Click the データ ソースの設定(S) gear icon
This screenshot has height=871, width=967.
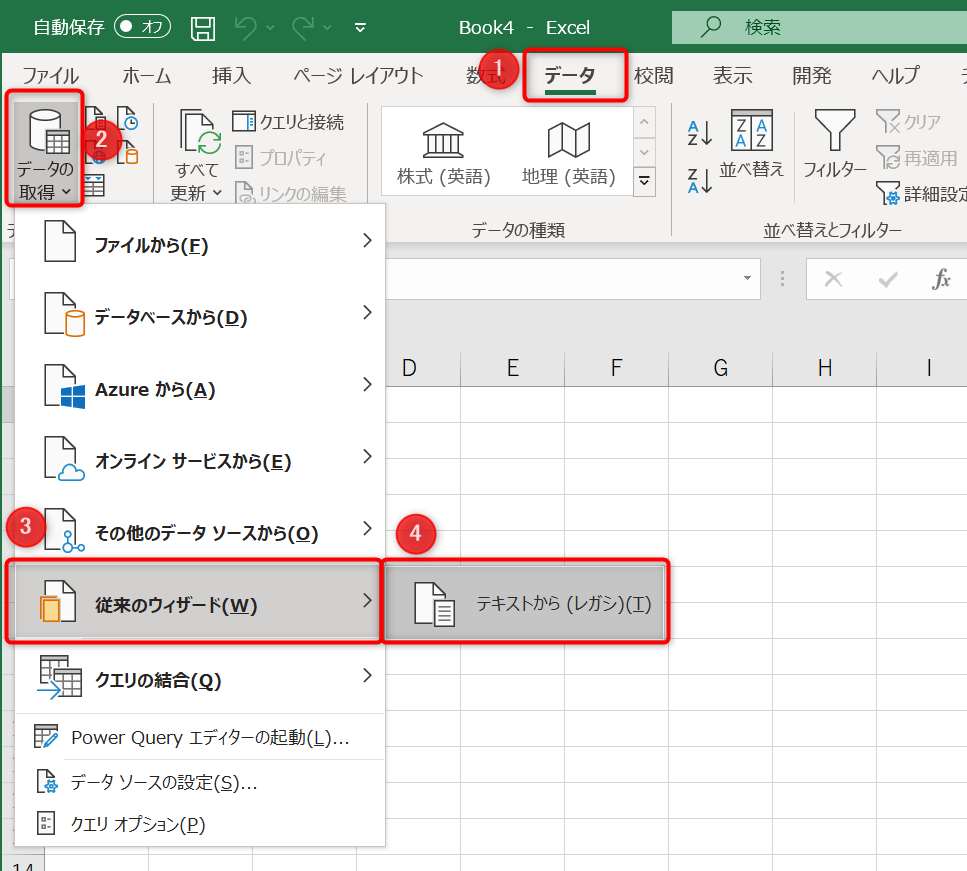point(46,781)
